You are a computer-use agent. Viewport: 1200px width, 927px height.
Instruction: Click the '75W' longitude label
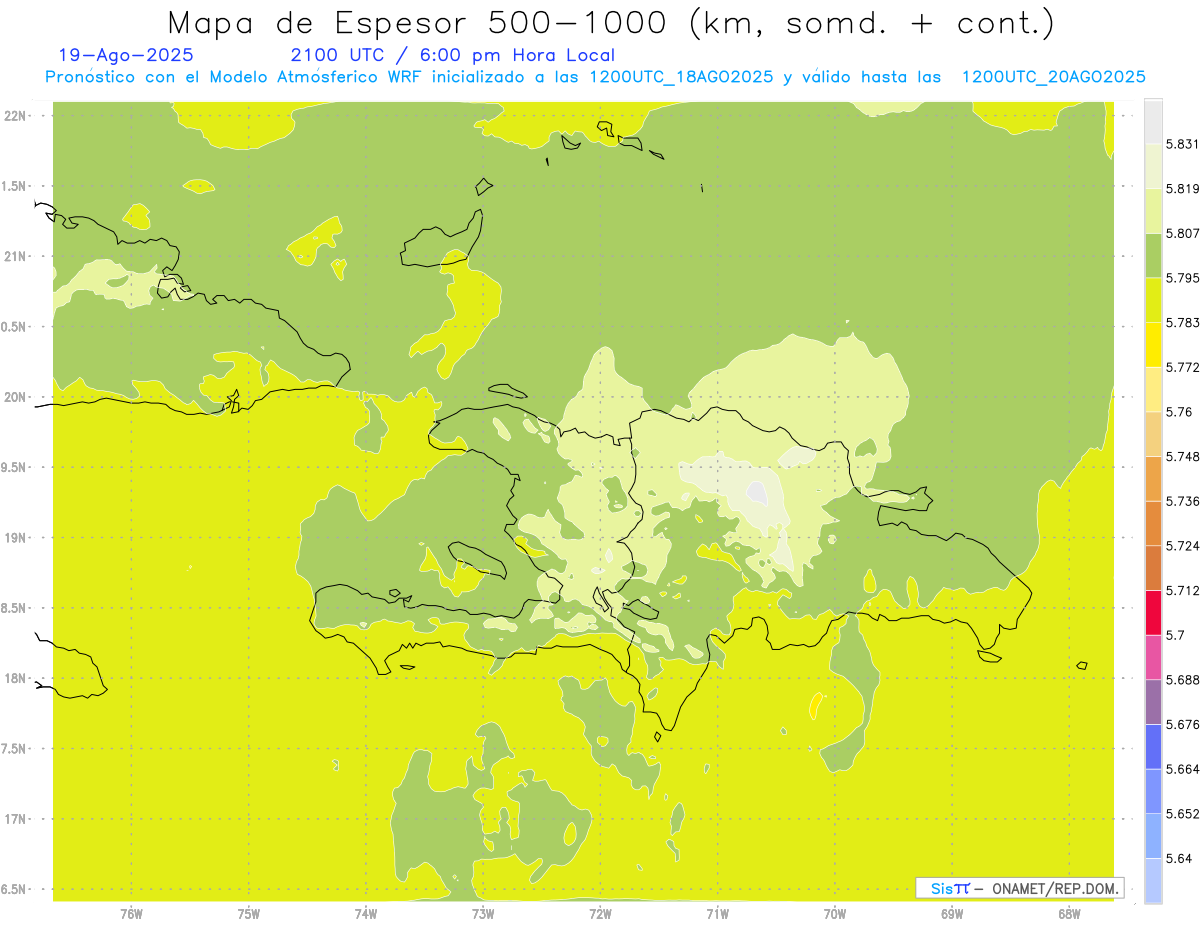tap(249, 914)
